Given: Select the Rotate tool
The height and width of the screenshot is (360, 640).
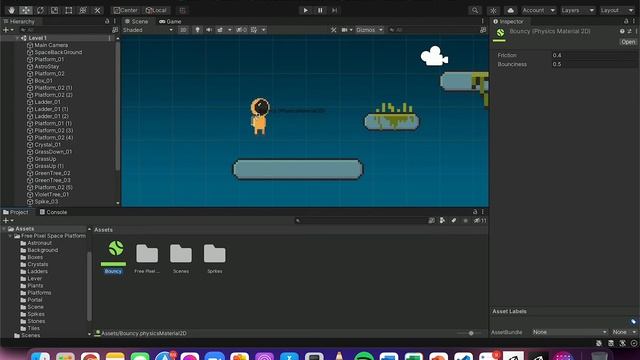Looking at the screenshot, I should click(x=40, y=10).
